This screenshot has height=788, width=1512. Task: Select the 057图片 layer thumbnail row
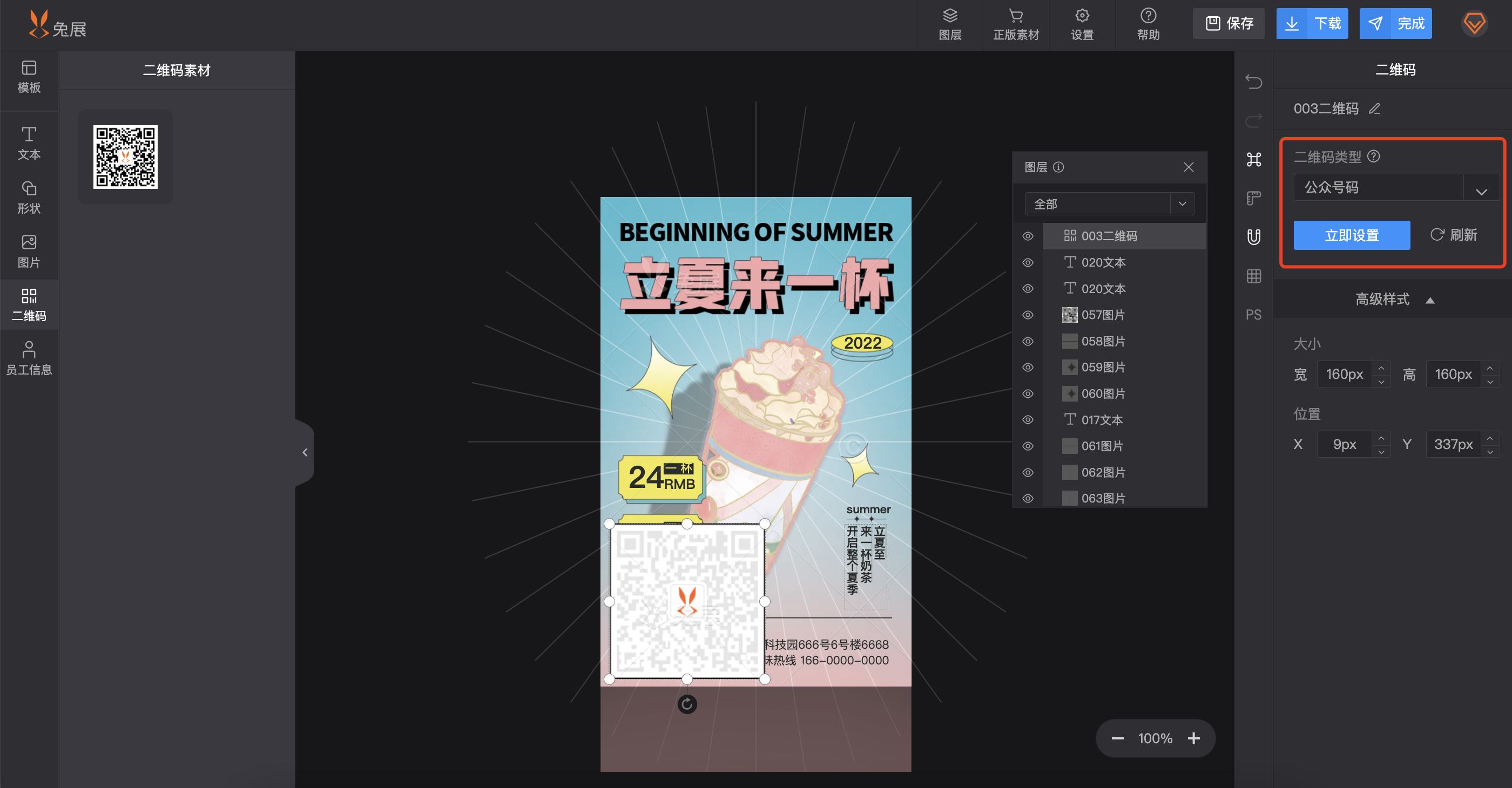(1124, 315)
